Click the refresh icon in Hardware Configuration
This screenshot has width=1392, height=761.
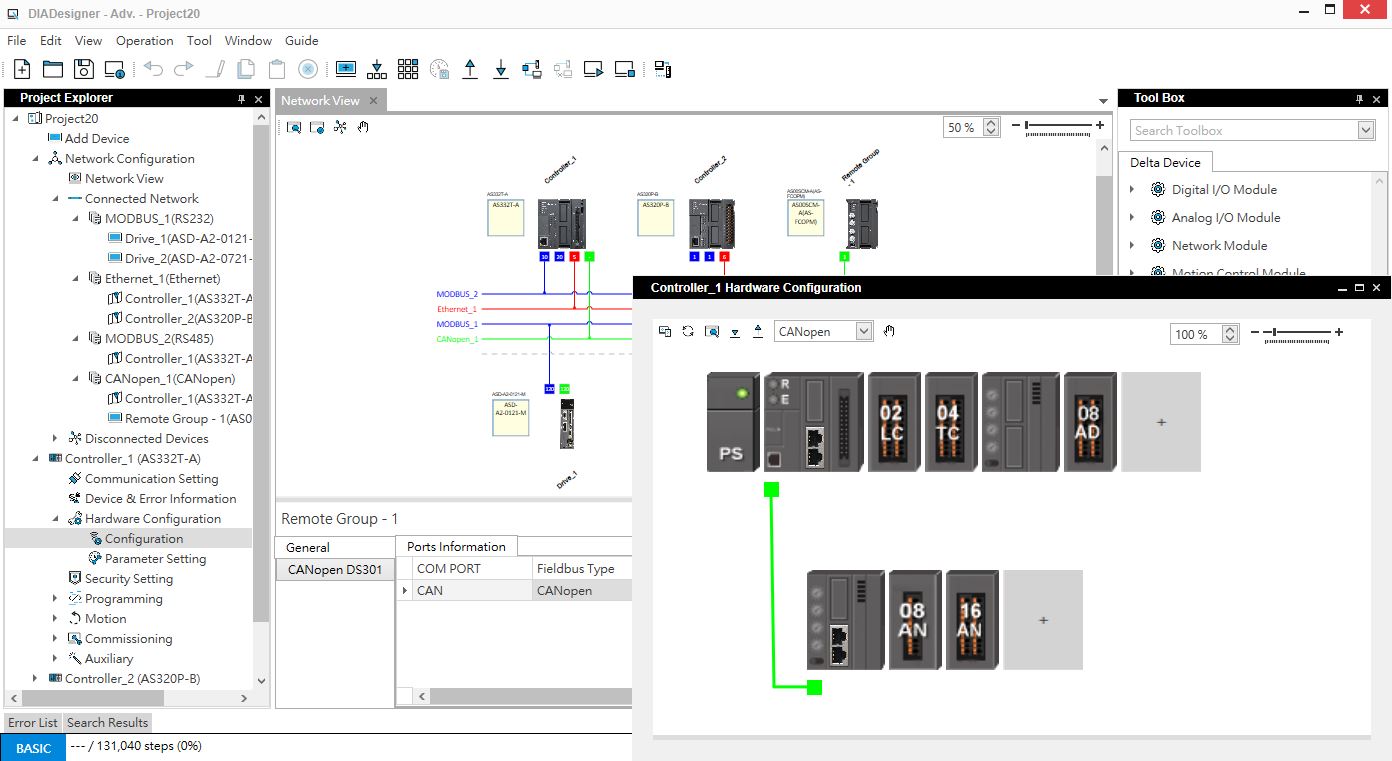coord(688,332)
